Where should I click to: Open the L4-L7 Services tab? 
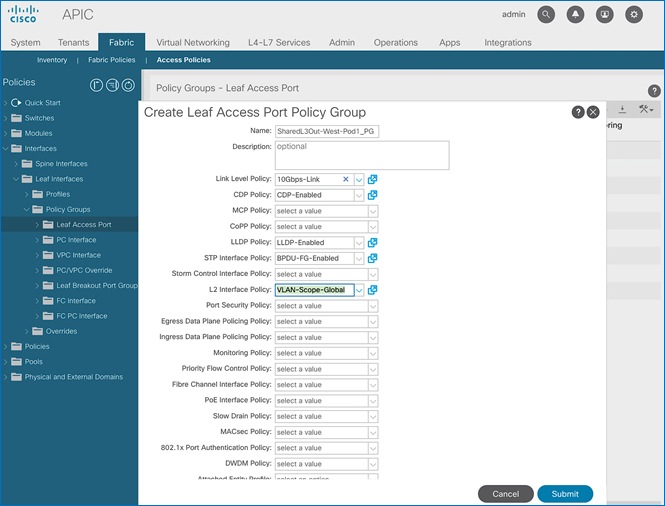[279, 42]
